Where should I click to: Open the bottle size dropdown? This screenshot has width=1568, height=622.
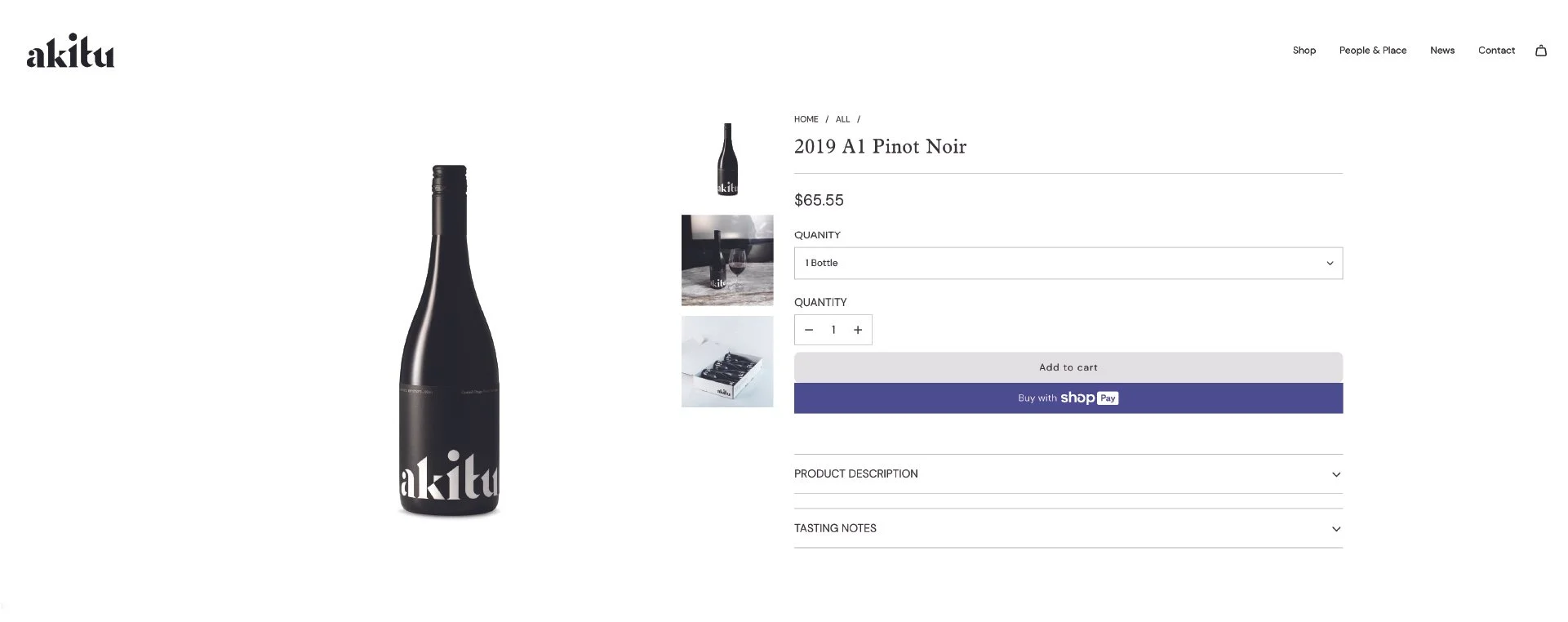click(x=1068, y=263)
